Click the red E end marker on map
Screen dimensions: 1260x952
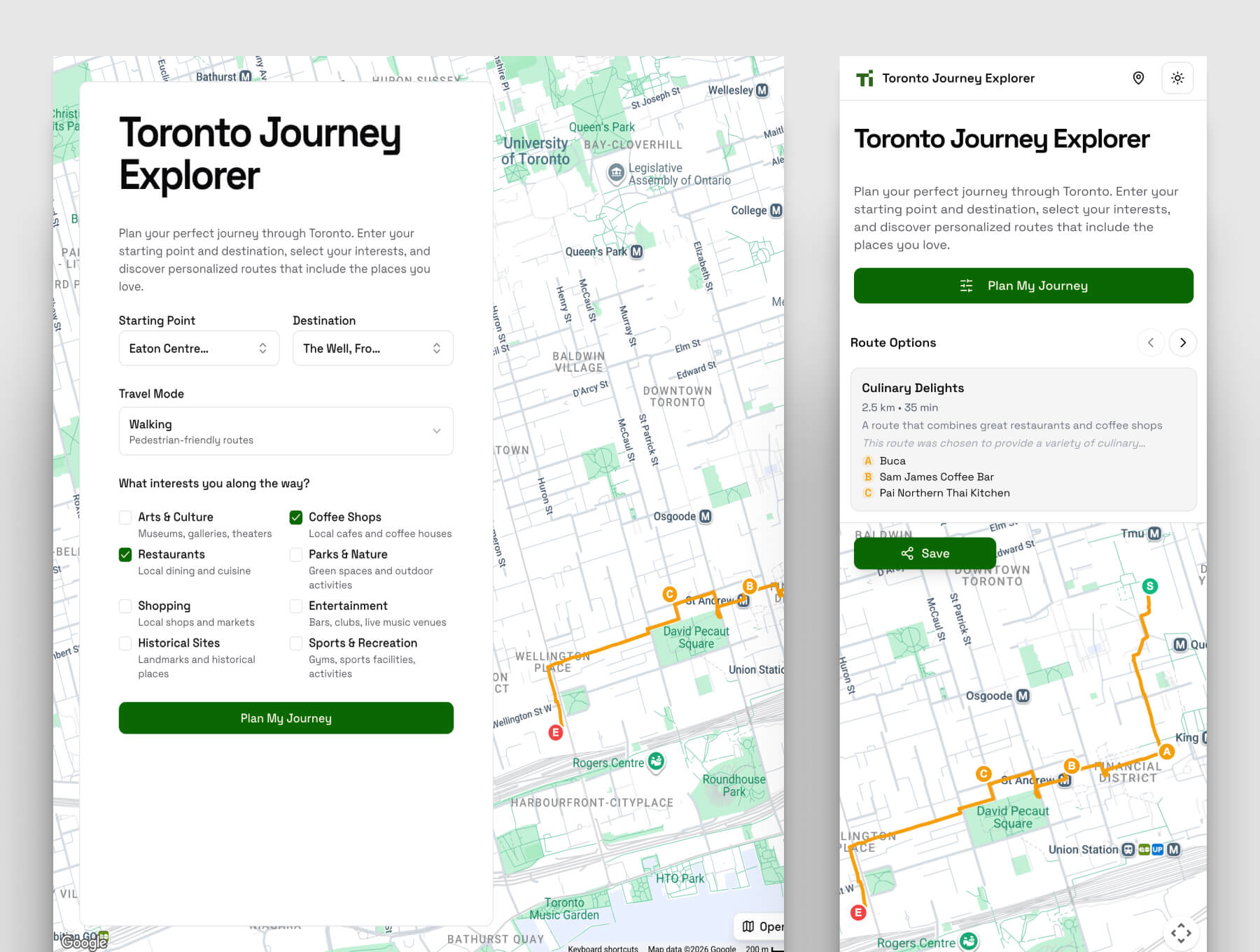556,732
